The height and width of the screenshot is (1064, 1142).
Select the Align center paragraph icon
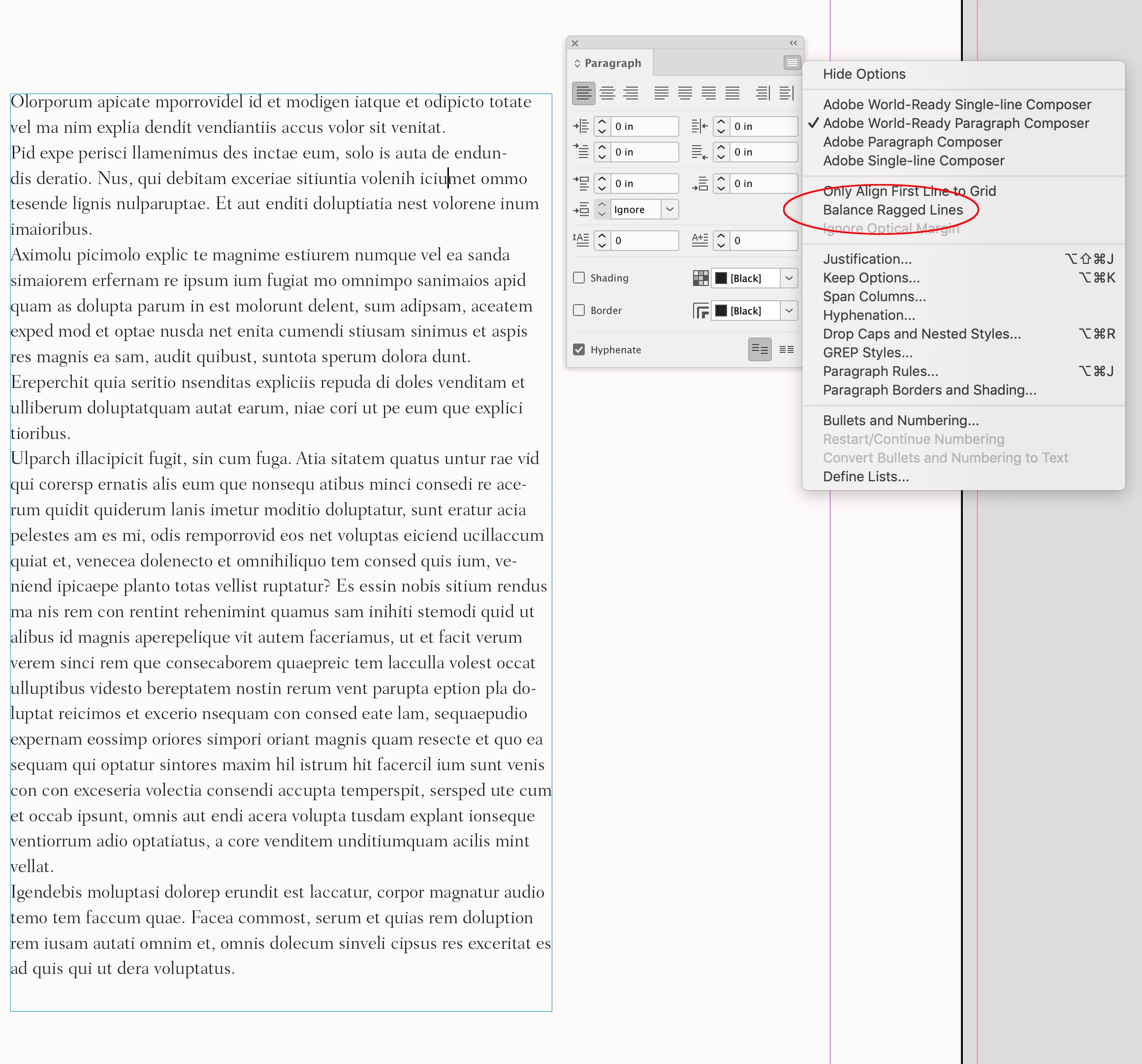tap(607, 93)
